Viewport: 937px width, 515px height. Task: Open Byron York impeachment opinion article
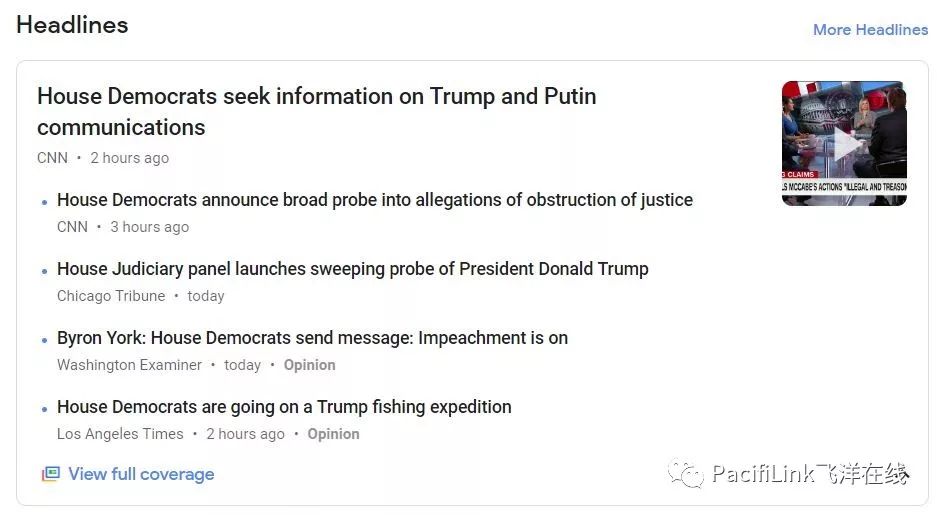click(x=312, y=338)
